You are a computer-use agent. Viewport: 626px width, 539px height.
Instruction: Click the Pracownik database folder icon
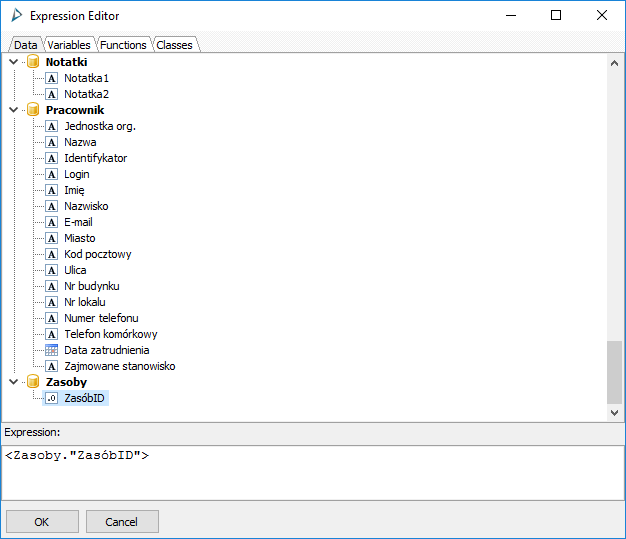click(33, 110)
